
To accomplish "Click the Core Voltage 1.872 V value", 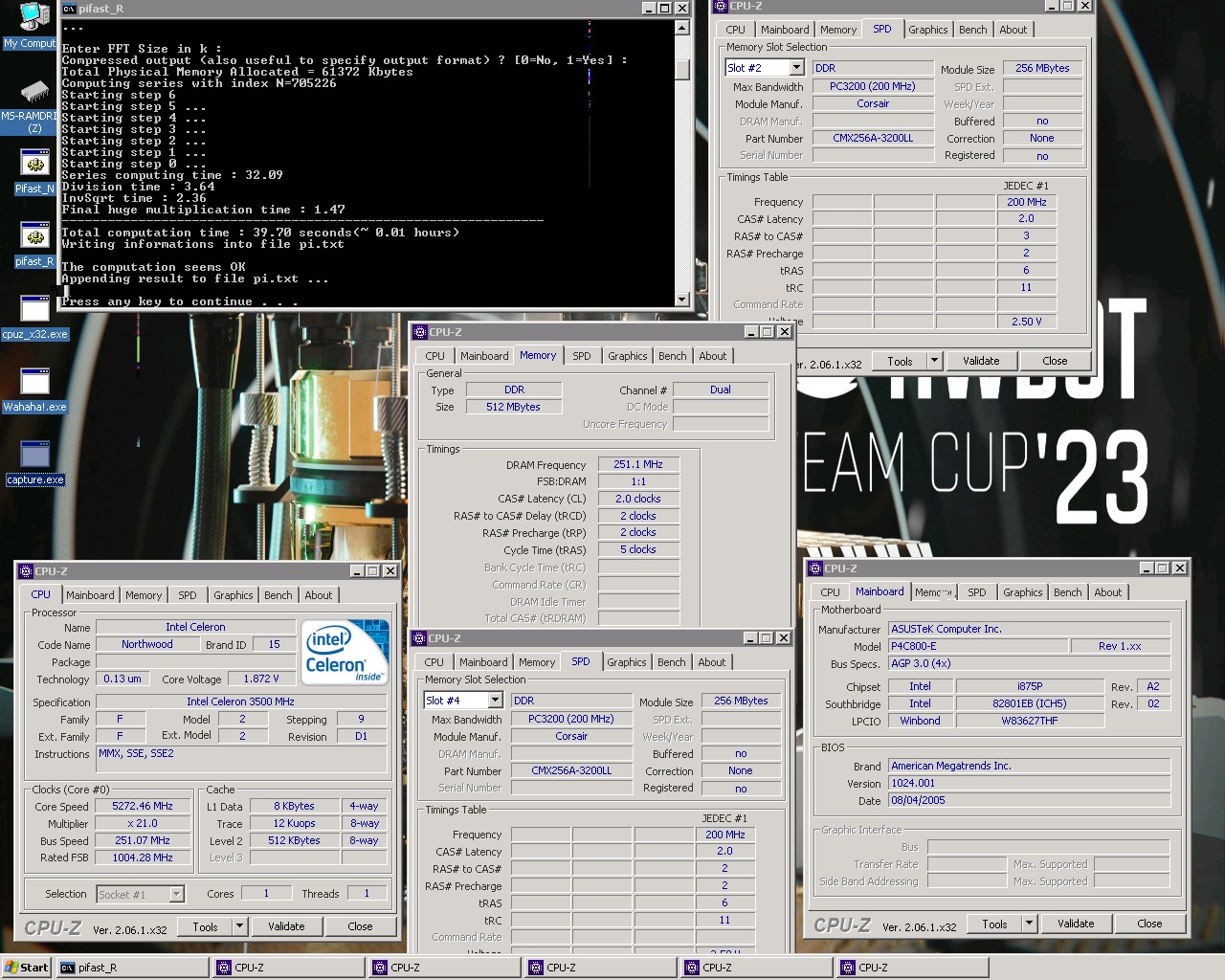I will coord(261,679).
